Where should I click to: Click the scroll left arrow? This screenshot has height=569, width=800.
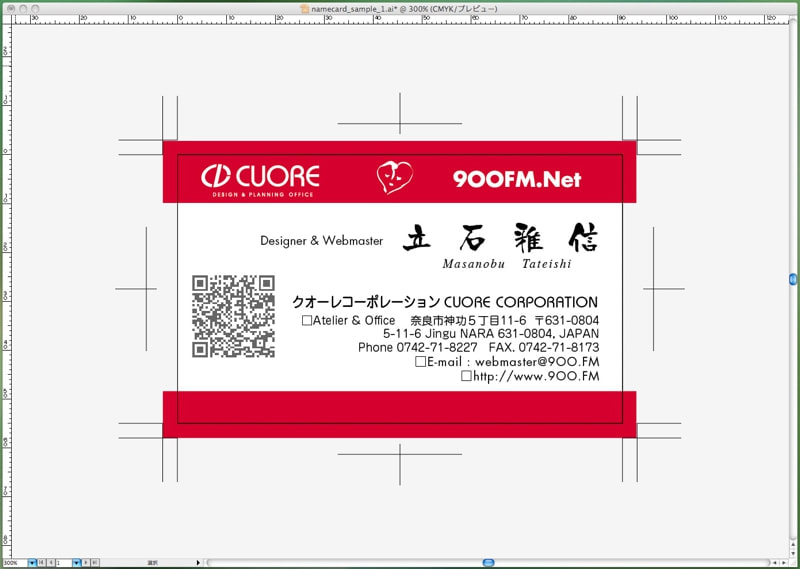click(775, 562)
